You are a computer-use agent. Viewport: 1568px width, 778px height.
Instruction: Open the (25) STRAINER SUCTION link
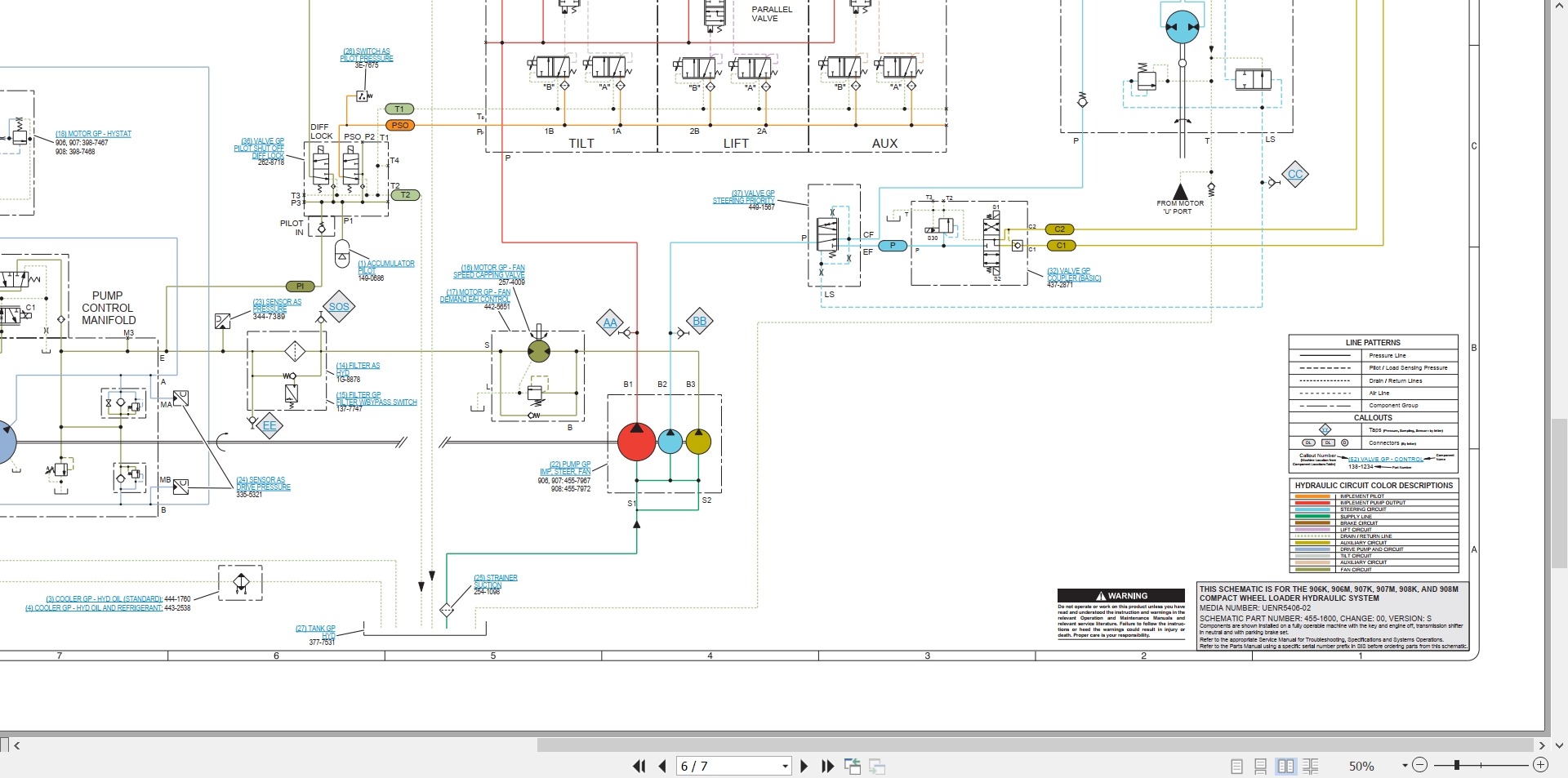pos(496,581)
